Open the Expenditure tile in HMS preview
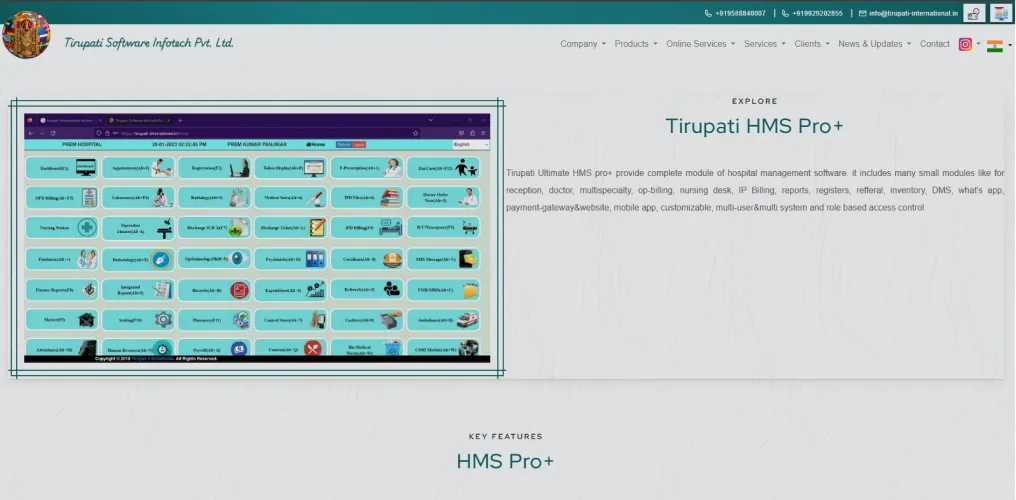 click(x=290, y=290)
